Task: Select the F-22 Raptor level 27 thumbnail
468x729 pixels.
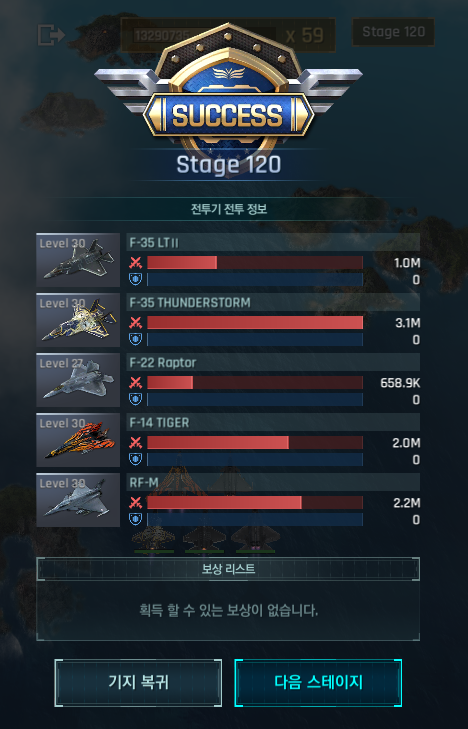Action: pos(78,380)
